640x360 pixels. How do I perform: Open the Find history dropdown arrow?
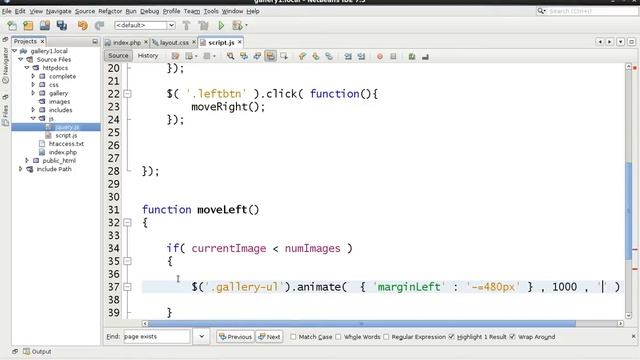click(202, 337)
